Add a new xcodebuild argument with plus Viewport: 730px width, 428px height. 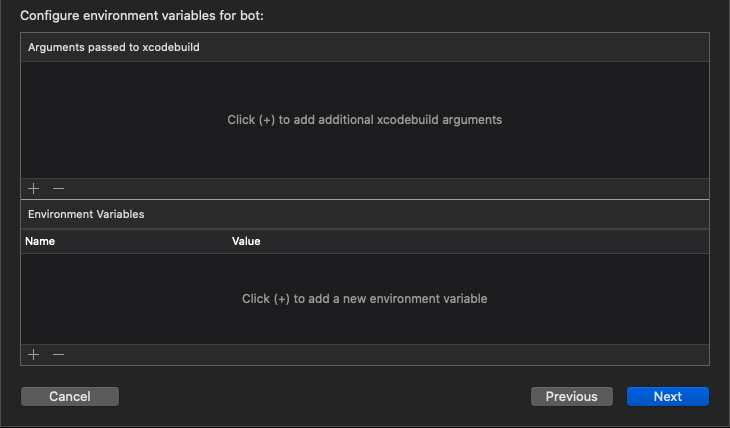pos(34,189)
